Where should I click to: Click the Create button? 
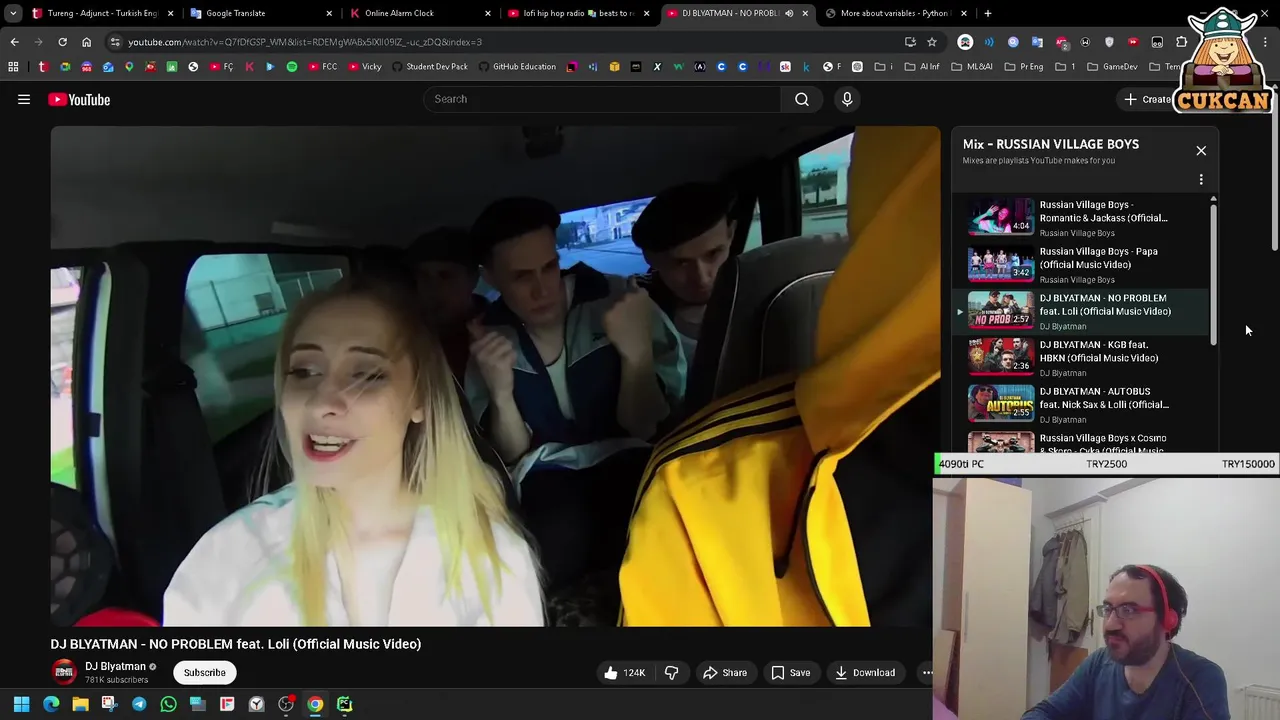pyautogui.click(x=1147, y=99)
